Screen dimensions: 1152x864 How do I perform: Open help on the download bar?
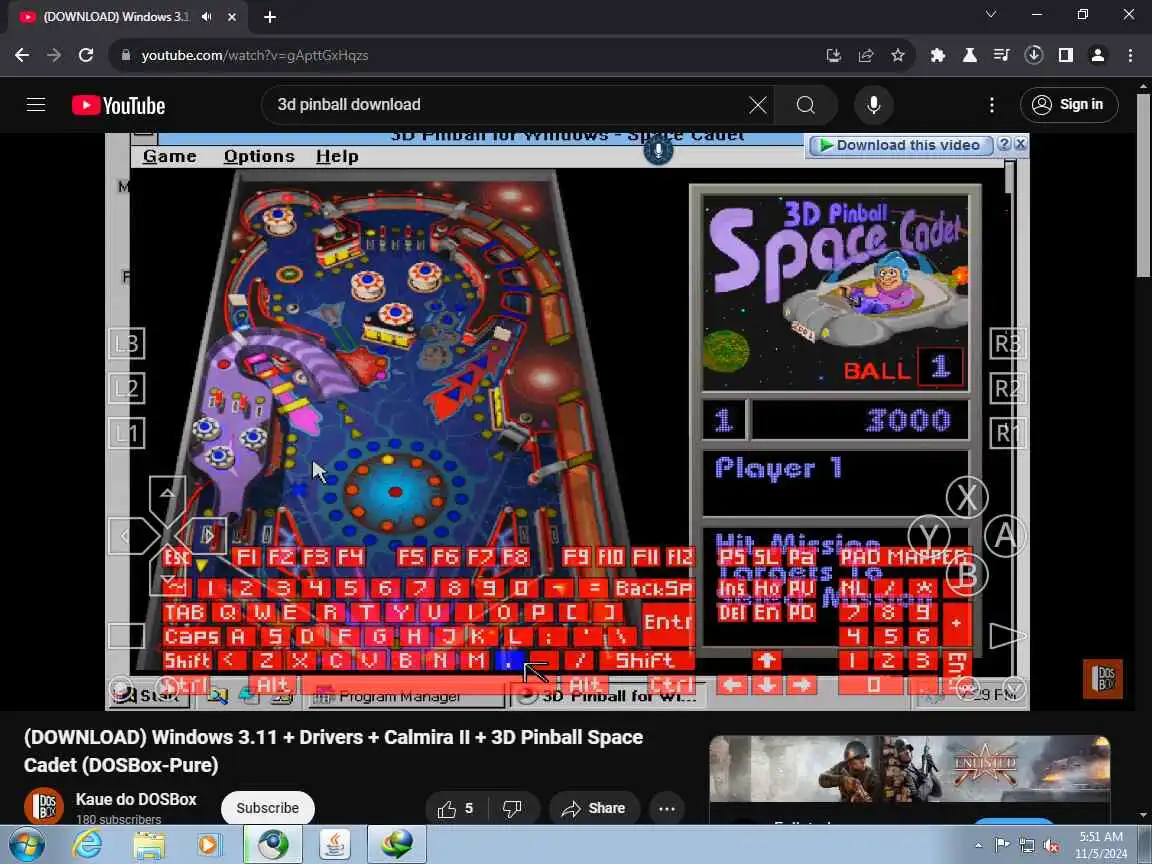tap(1004, 145)
